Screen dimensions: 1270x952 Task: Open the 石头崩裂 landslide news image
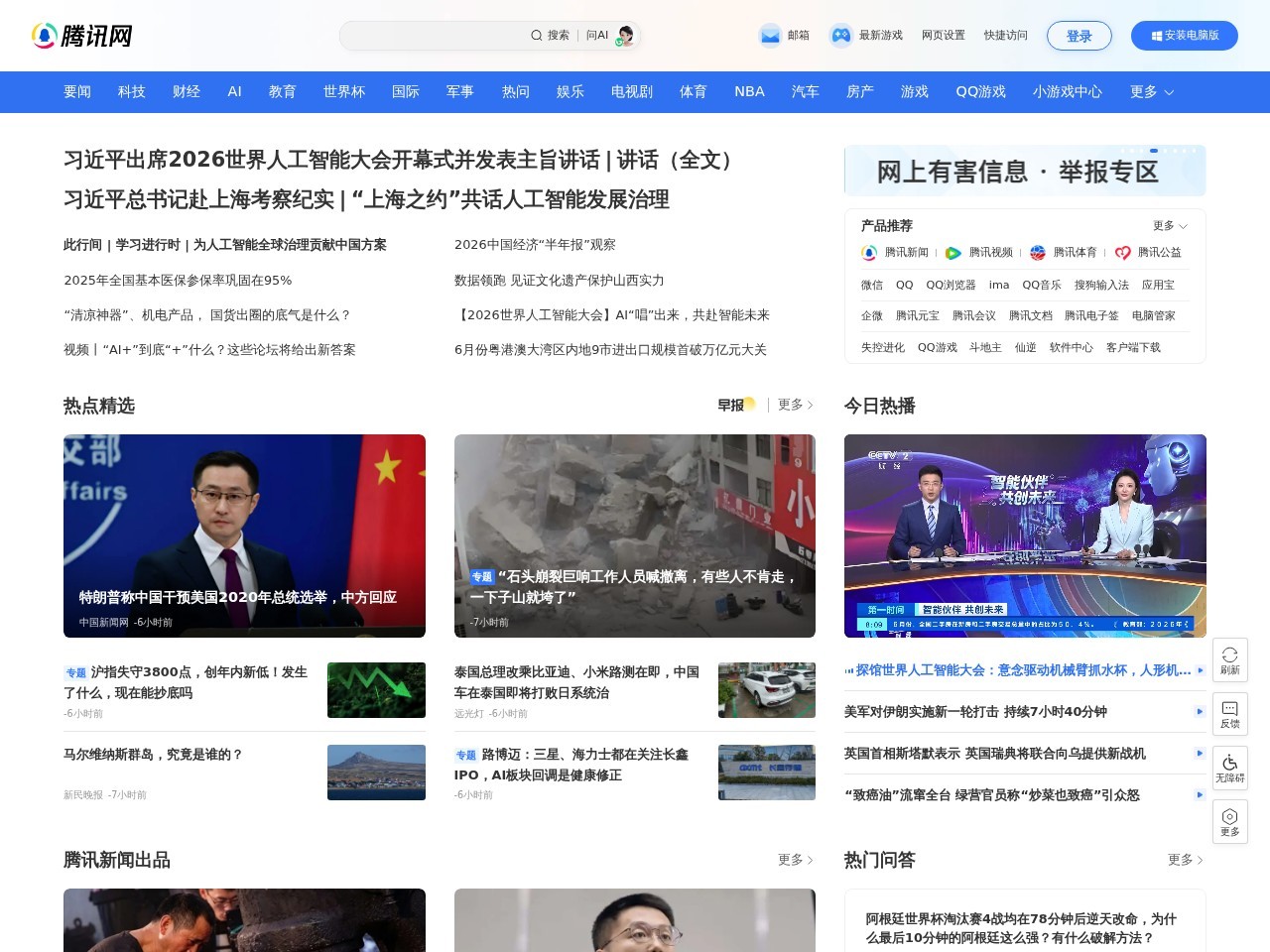(635, 535)
